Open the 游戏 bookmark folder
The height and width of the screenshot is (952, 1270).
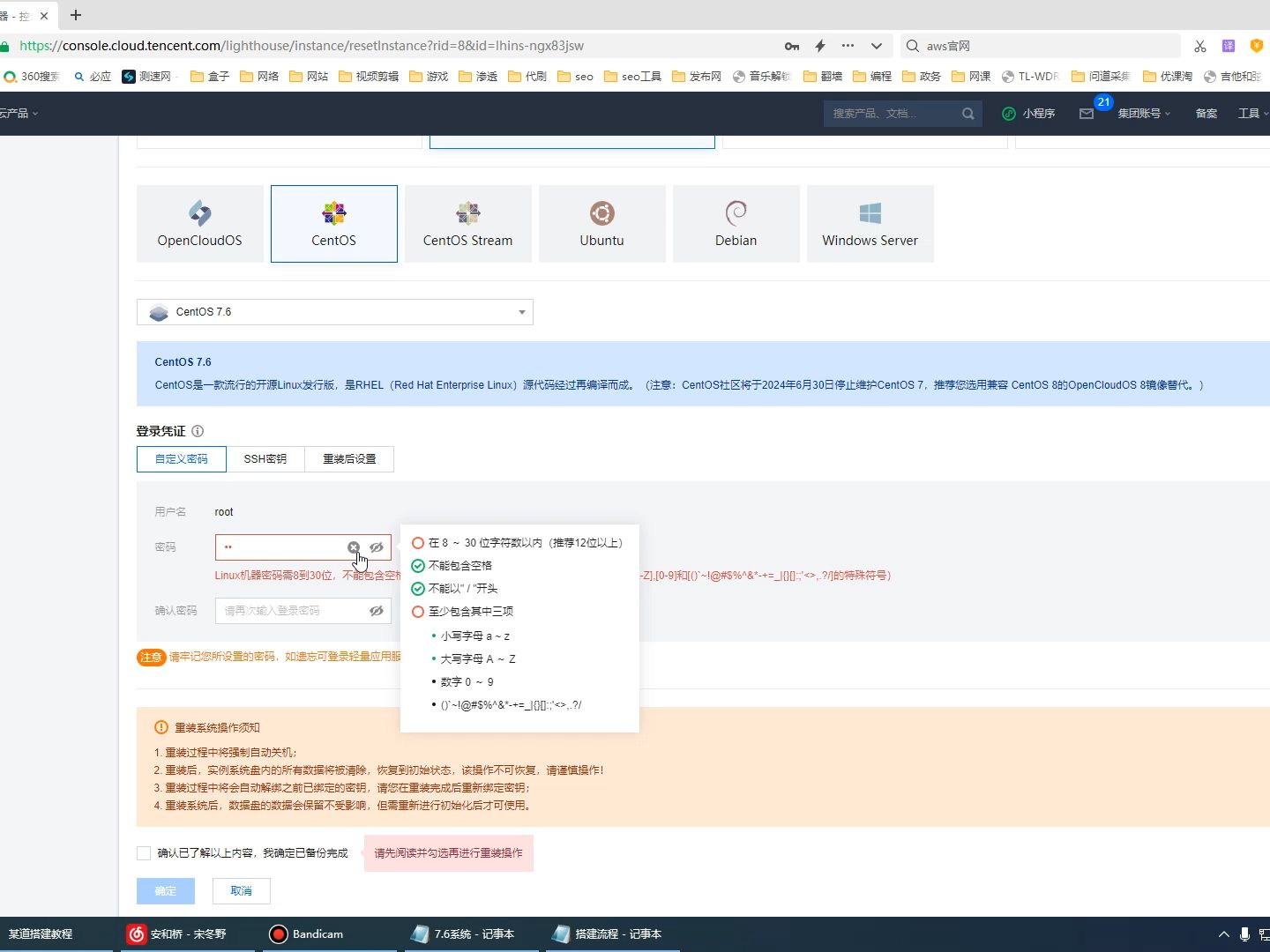(429, 77)
